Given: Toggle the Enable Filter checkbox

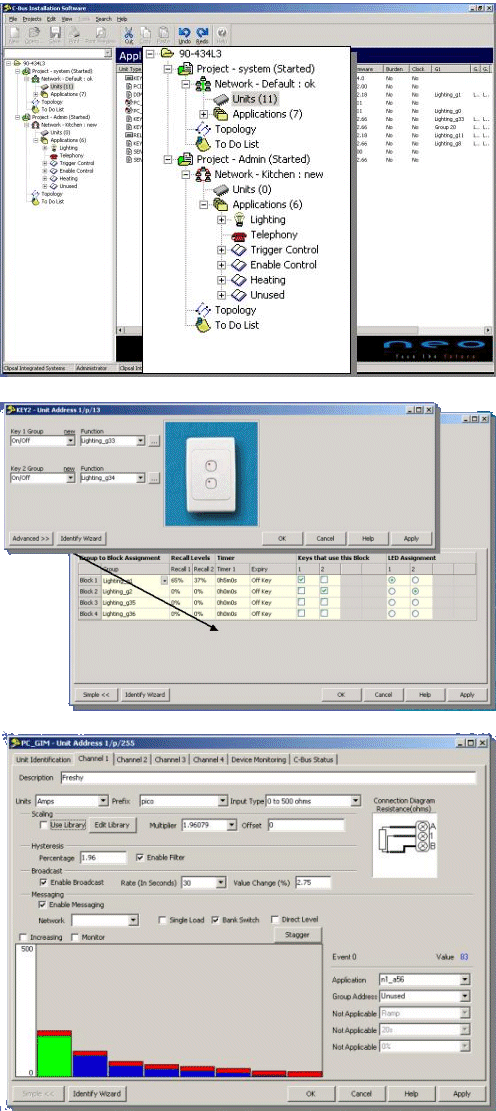Looking at the screenshot, I should point(140,857).
